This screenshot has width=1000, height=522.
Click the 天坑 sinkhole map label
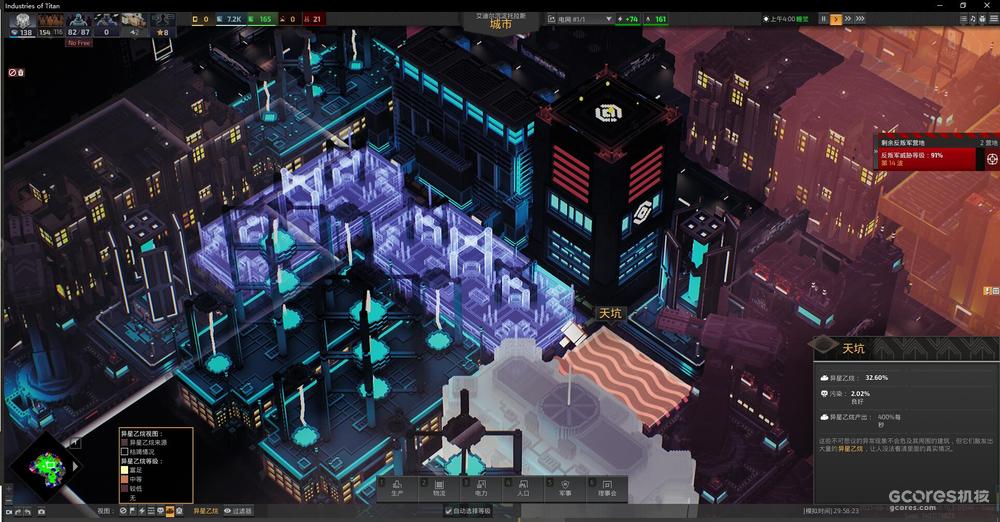click(x=610, y=313)
